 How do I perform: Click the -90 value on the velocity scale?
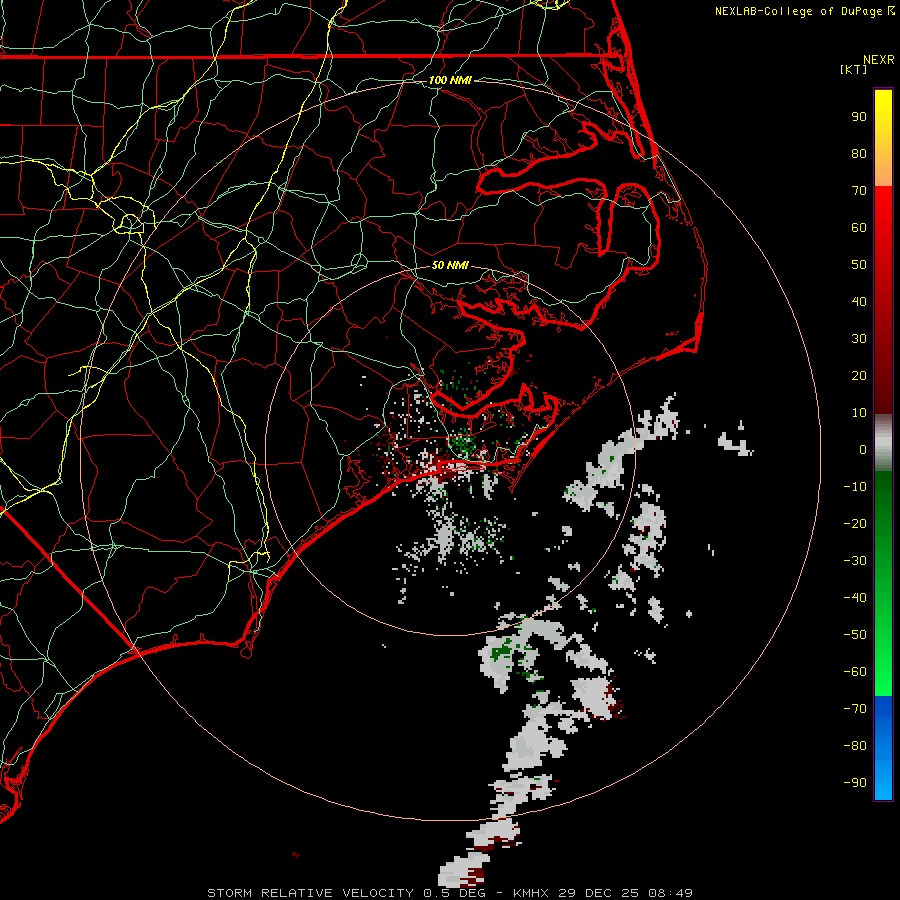click(x=855, y=783)
